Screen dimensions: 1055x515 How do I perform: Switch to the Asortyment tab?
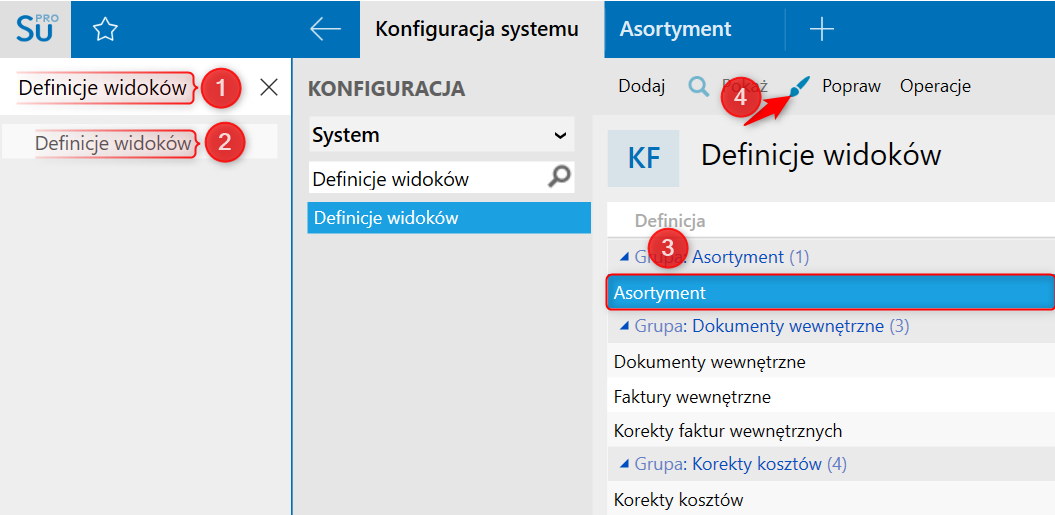675,30
